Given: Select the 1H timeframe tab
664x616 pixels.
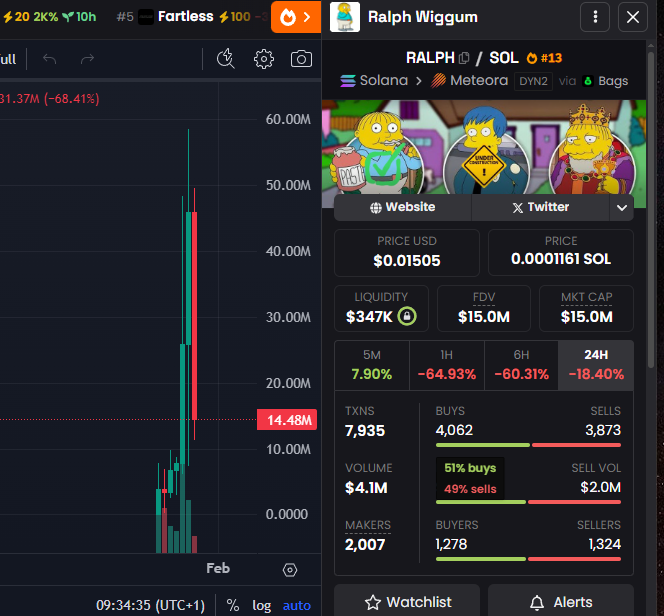Looking at the screenshot, I should [447, 365].
